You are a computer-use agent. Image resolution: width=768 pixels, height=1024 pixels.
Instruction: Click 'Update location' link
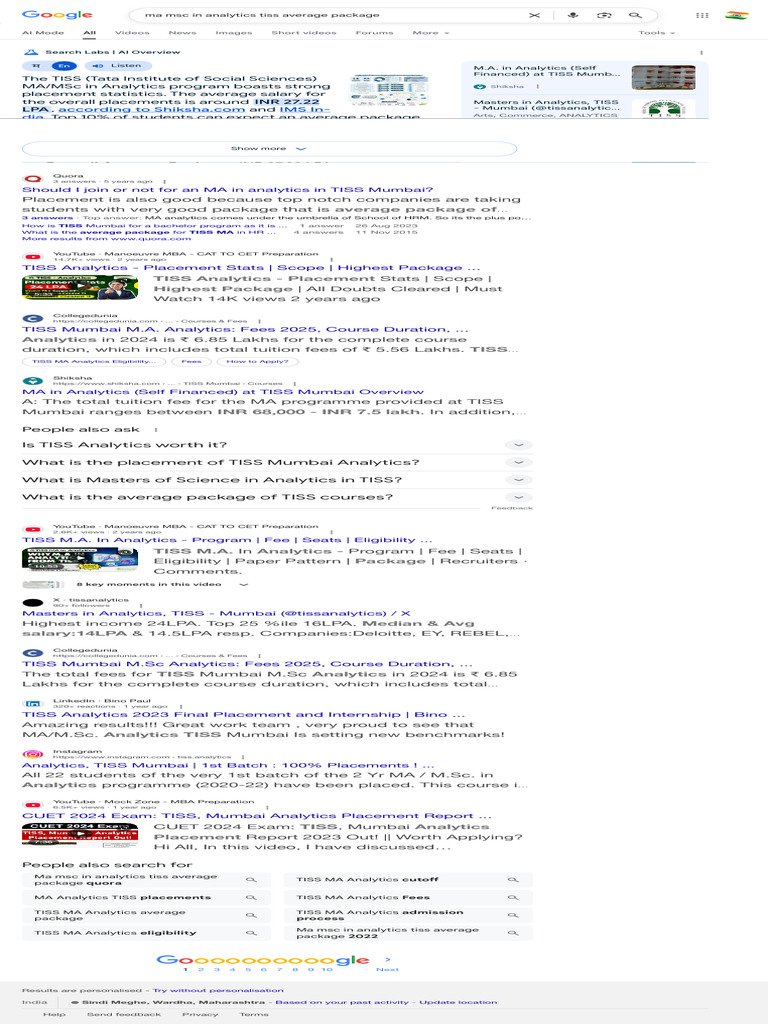(x=458, y=1002)
